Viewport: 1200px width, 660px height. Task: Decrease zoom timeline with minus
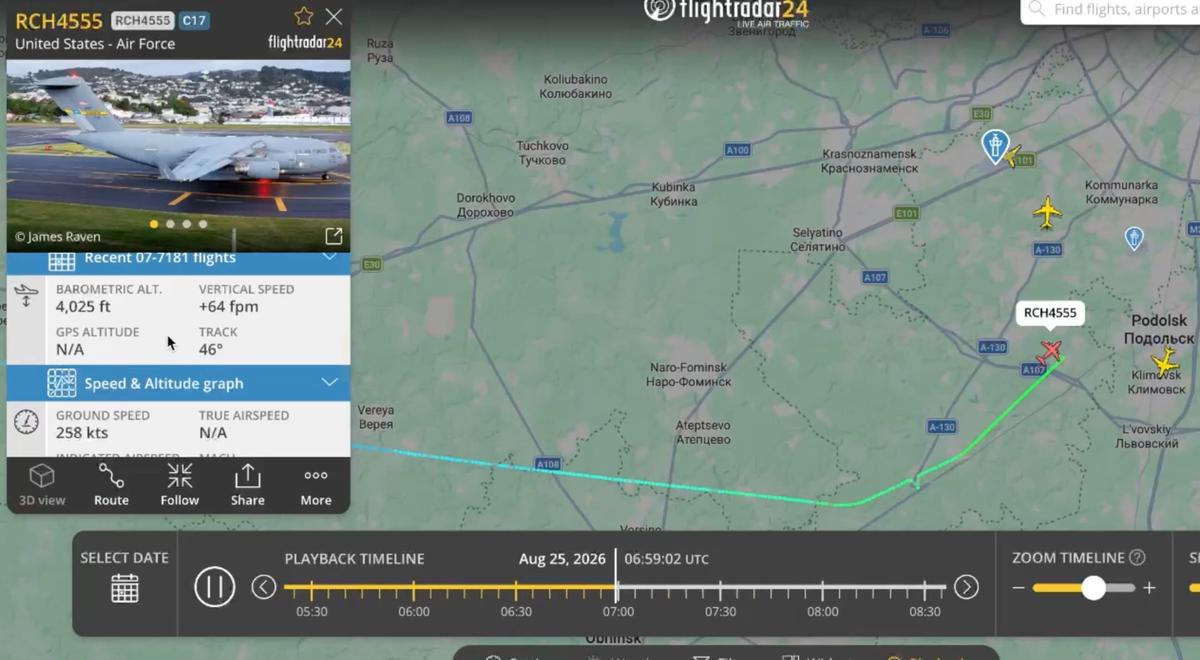[1018, 588]
